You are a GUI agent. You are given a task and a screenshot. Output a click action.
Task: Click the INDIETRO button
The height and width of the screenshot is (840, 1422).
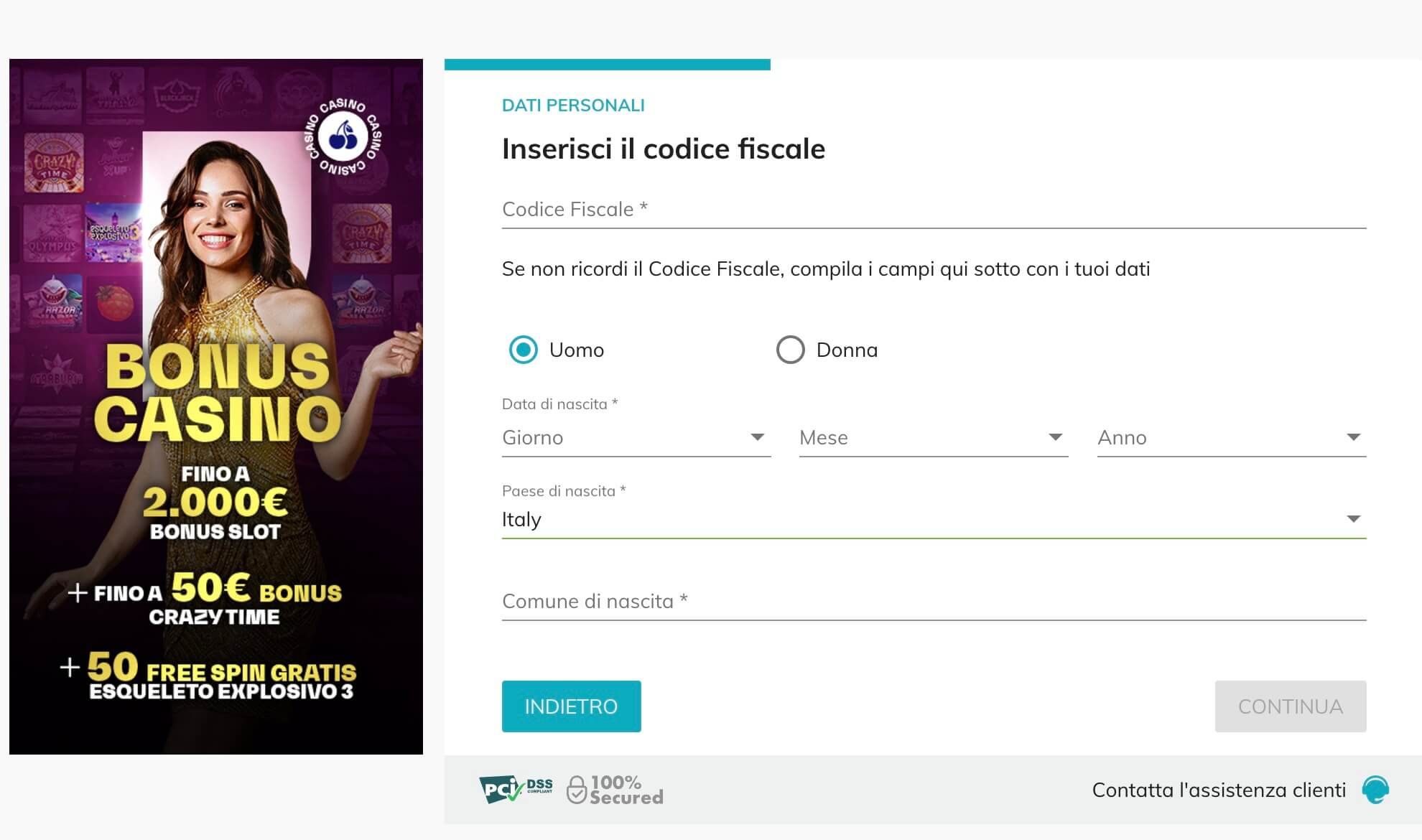point(571,706)
